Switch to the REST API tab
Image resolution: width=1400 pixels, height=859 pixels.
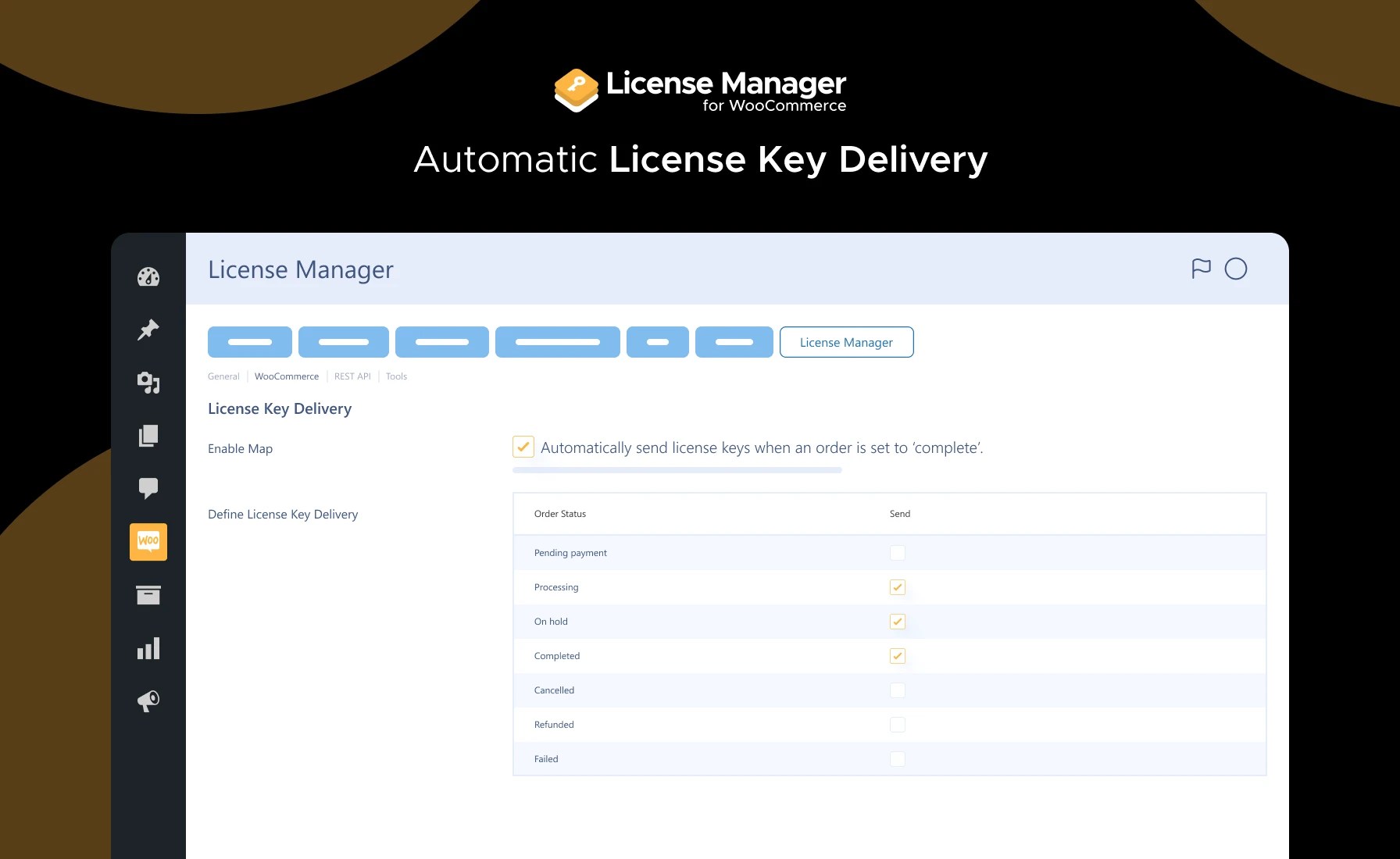[x=352, y=376]
